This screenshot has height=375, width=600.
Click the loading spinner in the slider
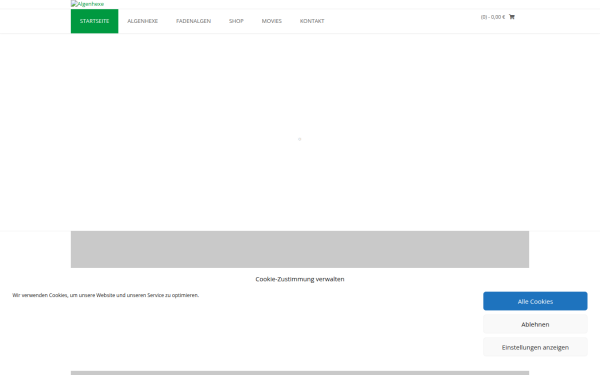[300, 139]
